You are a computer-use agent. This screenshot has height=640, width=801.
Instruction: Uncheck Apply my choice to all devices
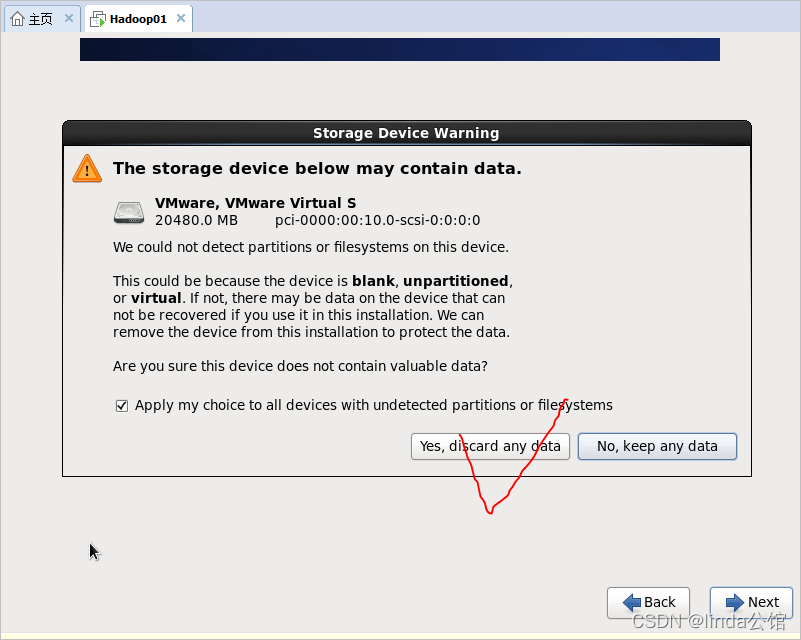[x=122, y=406]
